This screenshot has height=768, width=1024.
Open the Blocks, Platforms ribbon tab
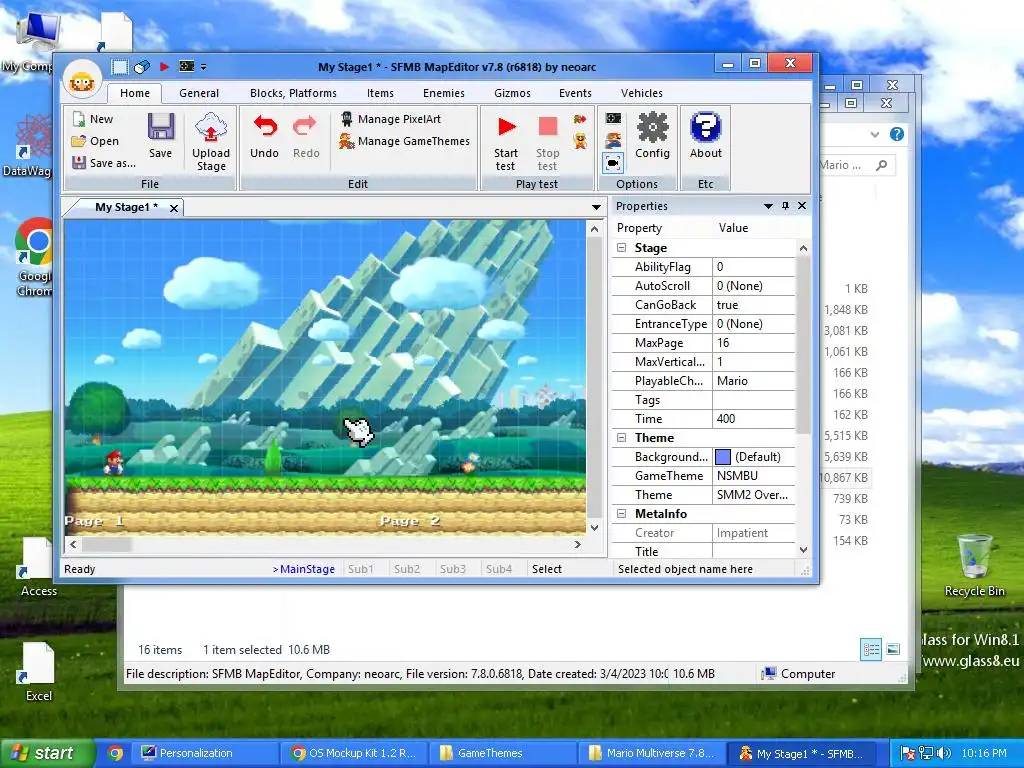click(293, 93)
